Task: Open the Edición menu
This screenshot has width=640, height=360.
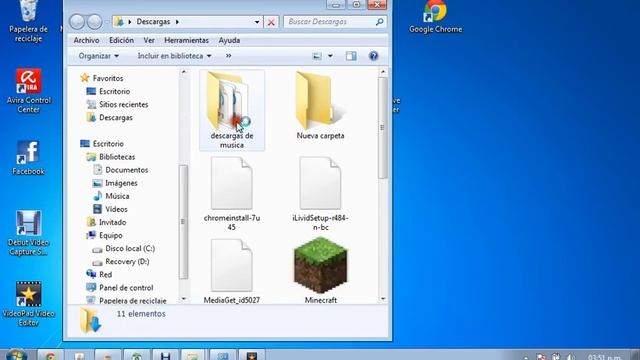Action: pyautogui.click(x=121, y=40)
